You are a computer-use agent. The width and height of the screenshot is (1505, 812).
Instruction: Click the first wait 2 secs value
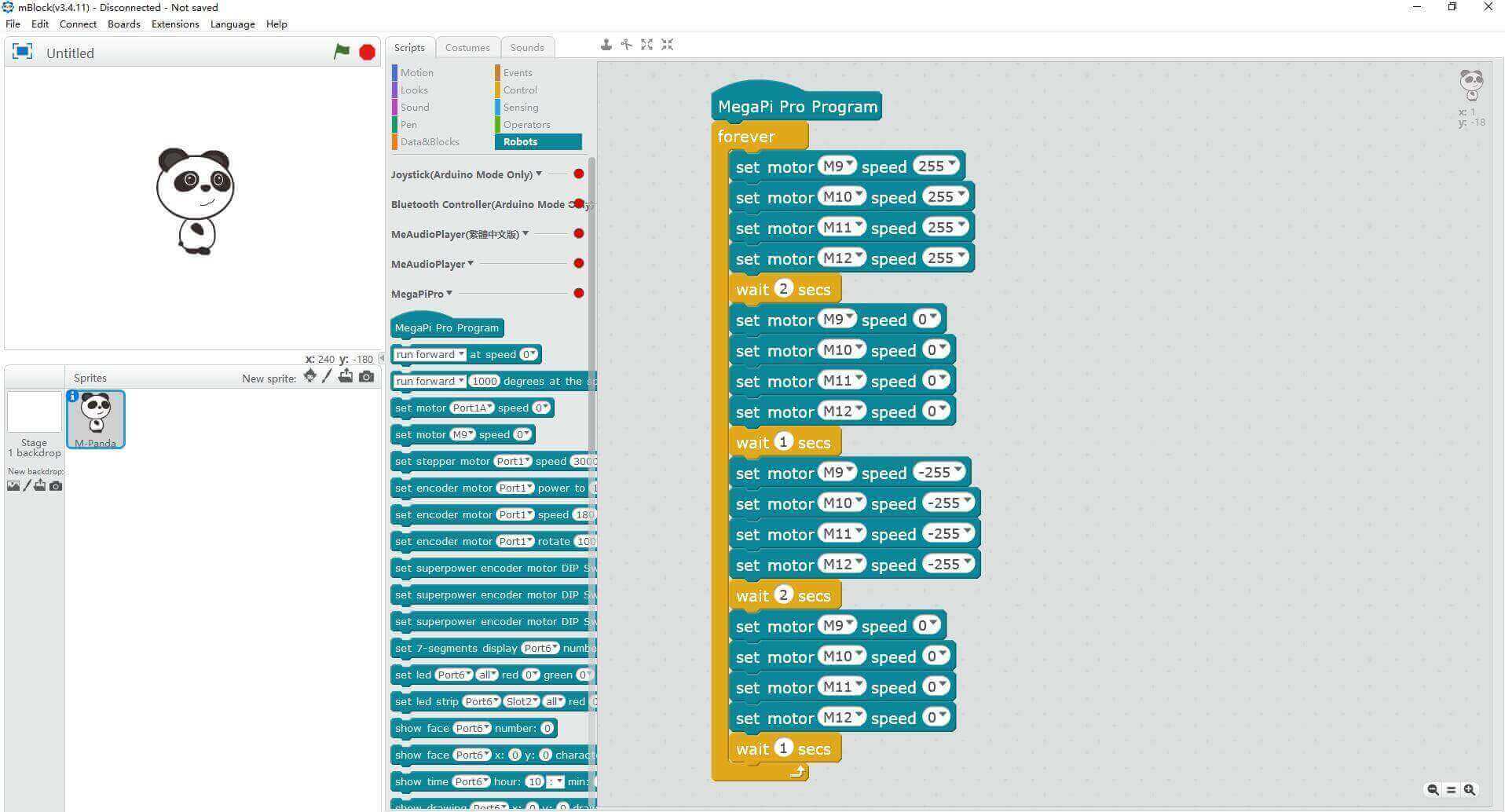tap(782, 288)
